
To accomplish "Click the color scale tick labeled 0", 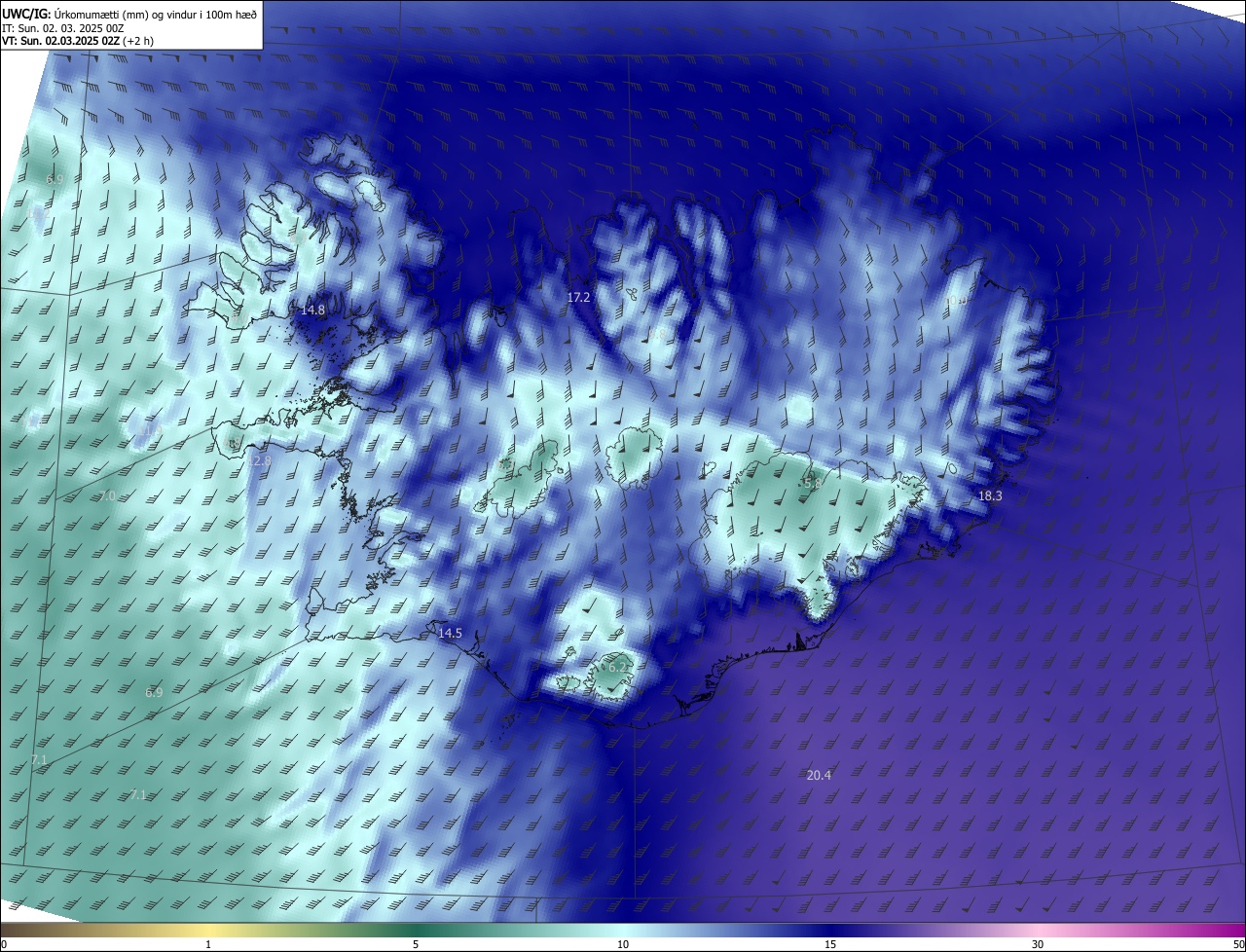I will (x=4, y=944).
